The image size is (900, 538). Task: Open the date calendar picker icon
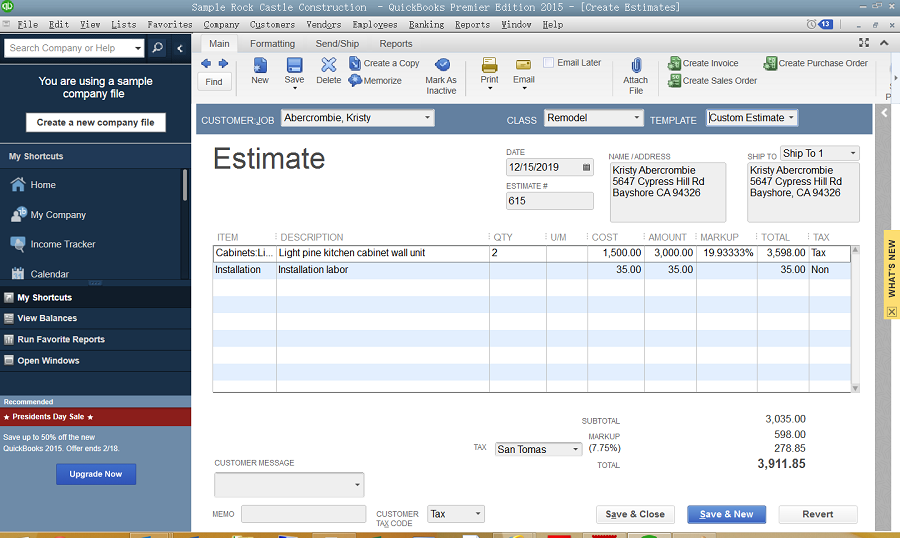pyautogui.click(x=586, y=167)
